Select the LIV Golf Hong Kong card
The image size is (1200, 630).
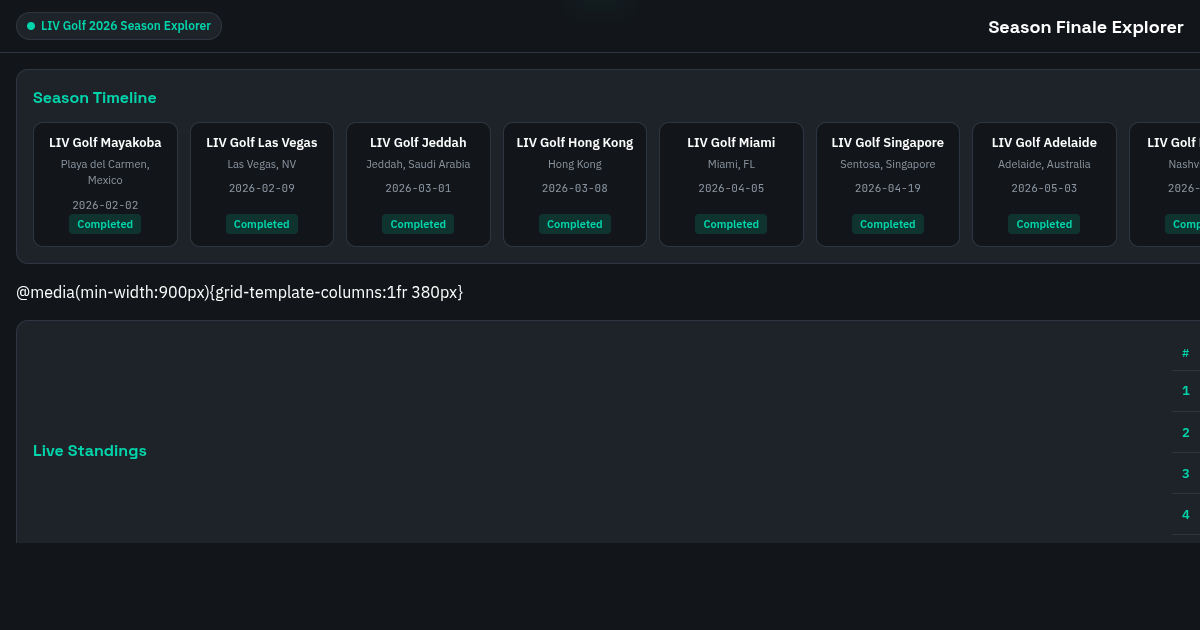575,184
